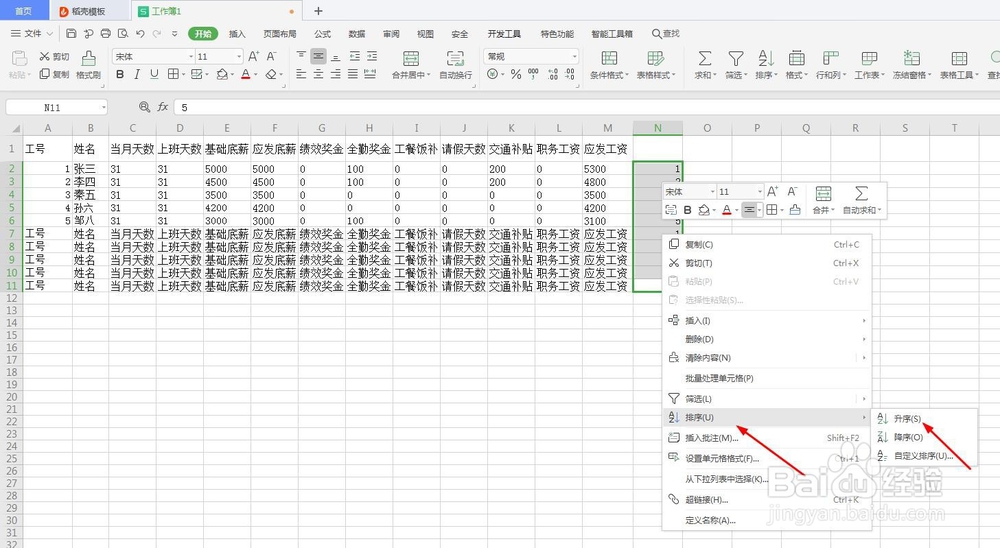
Task: Click the 首页 home tab button
Action: point(24,11)
